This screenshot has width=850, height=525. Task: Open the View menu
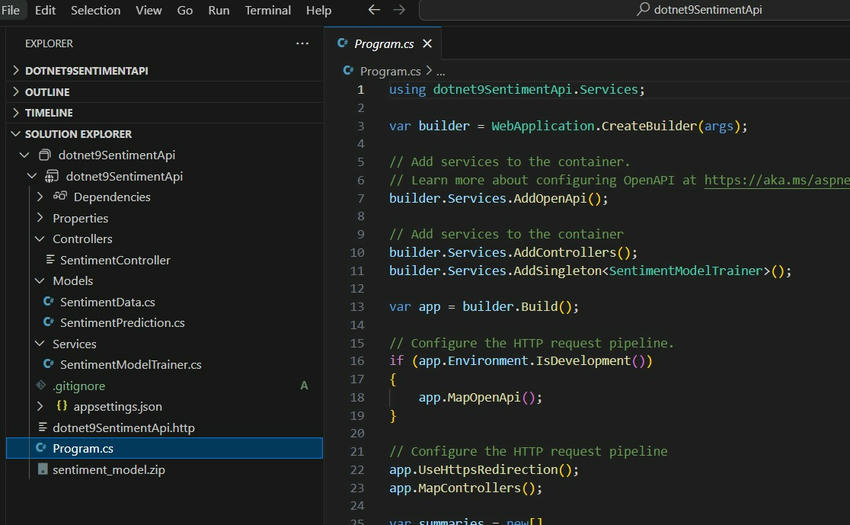click(149, 10)
